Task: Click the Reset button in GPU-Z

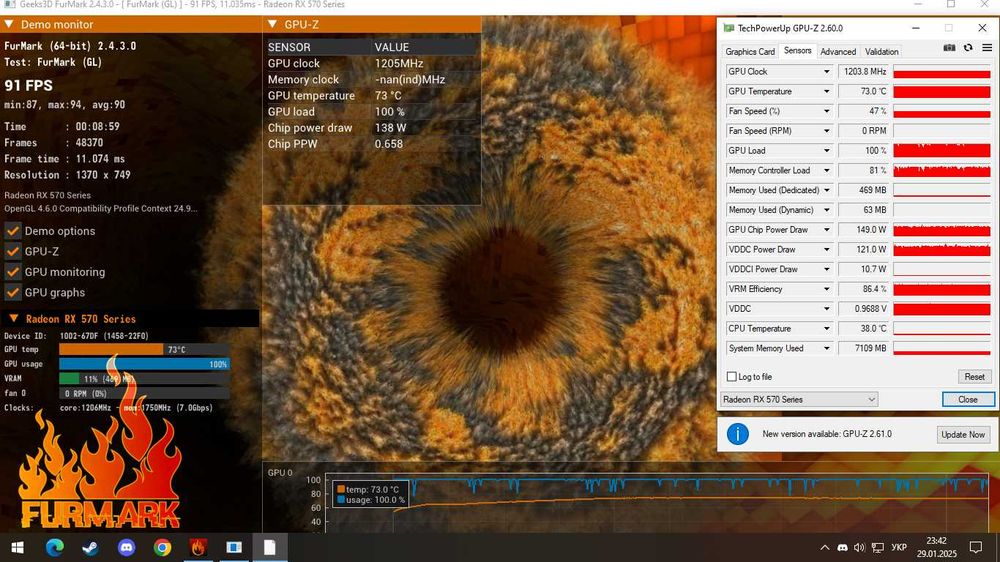Action: coord(974,377)
